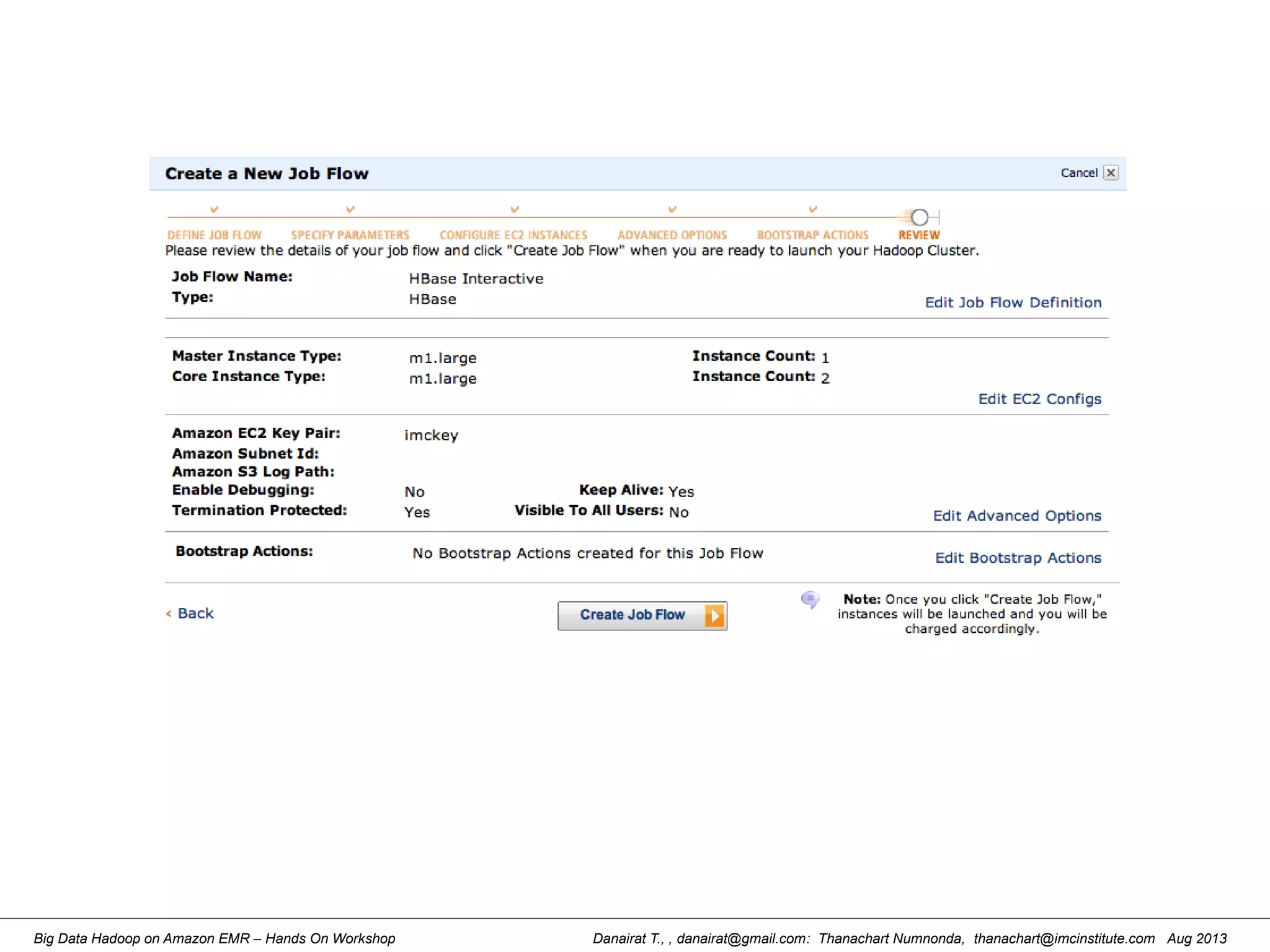Open Edit Advanced Options link
The width and height of the screenshot is (1270, 952).
(x=1017, y=516)
